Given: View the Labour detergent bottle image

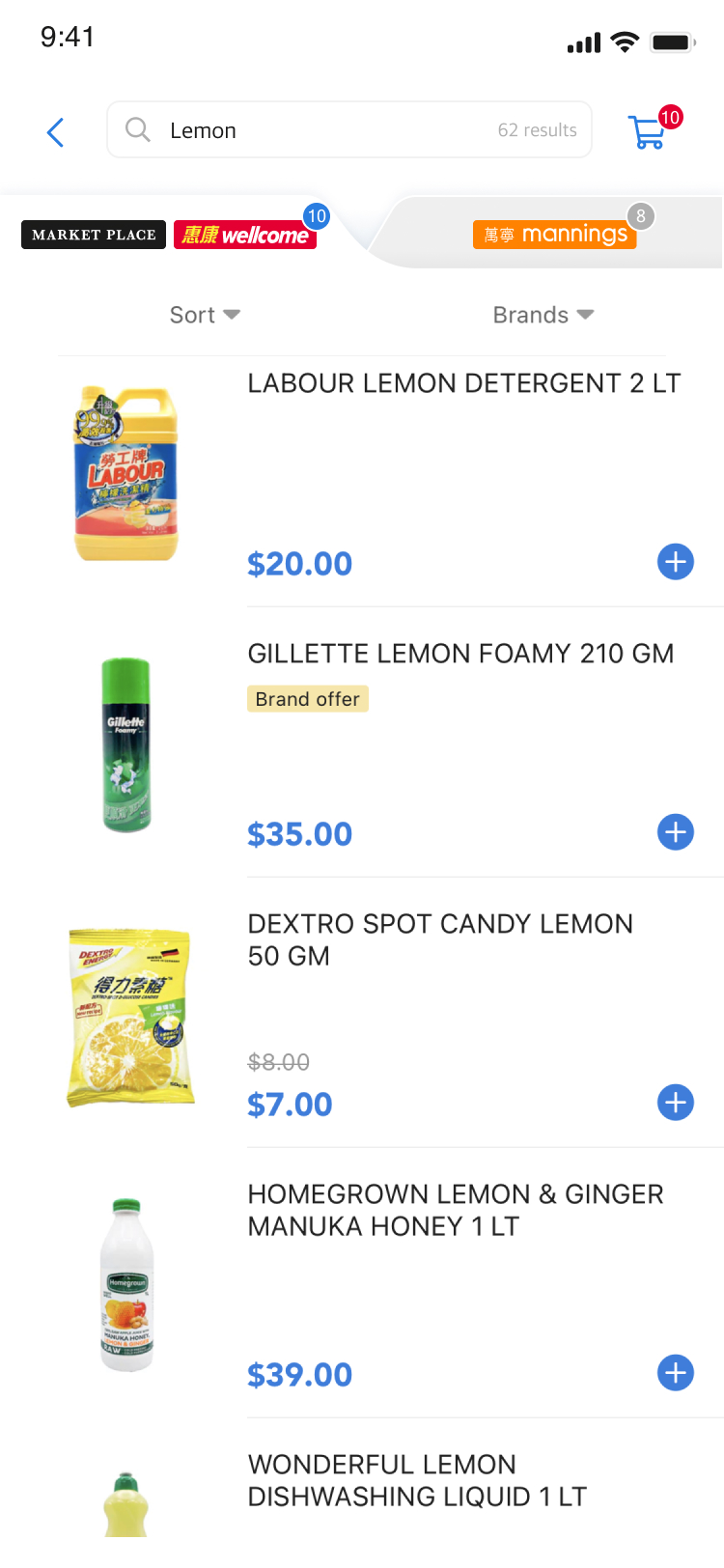Looking at the screenshot, I should 126,473.
